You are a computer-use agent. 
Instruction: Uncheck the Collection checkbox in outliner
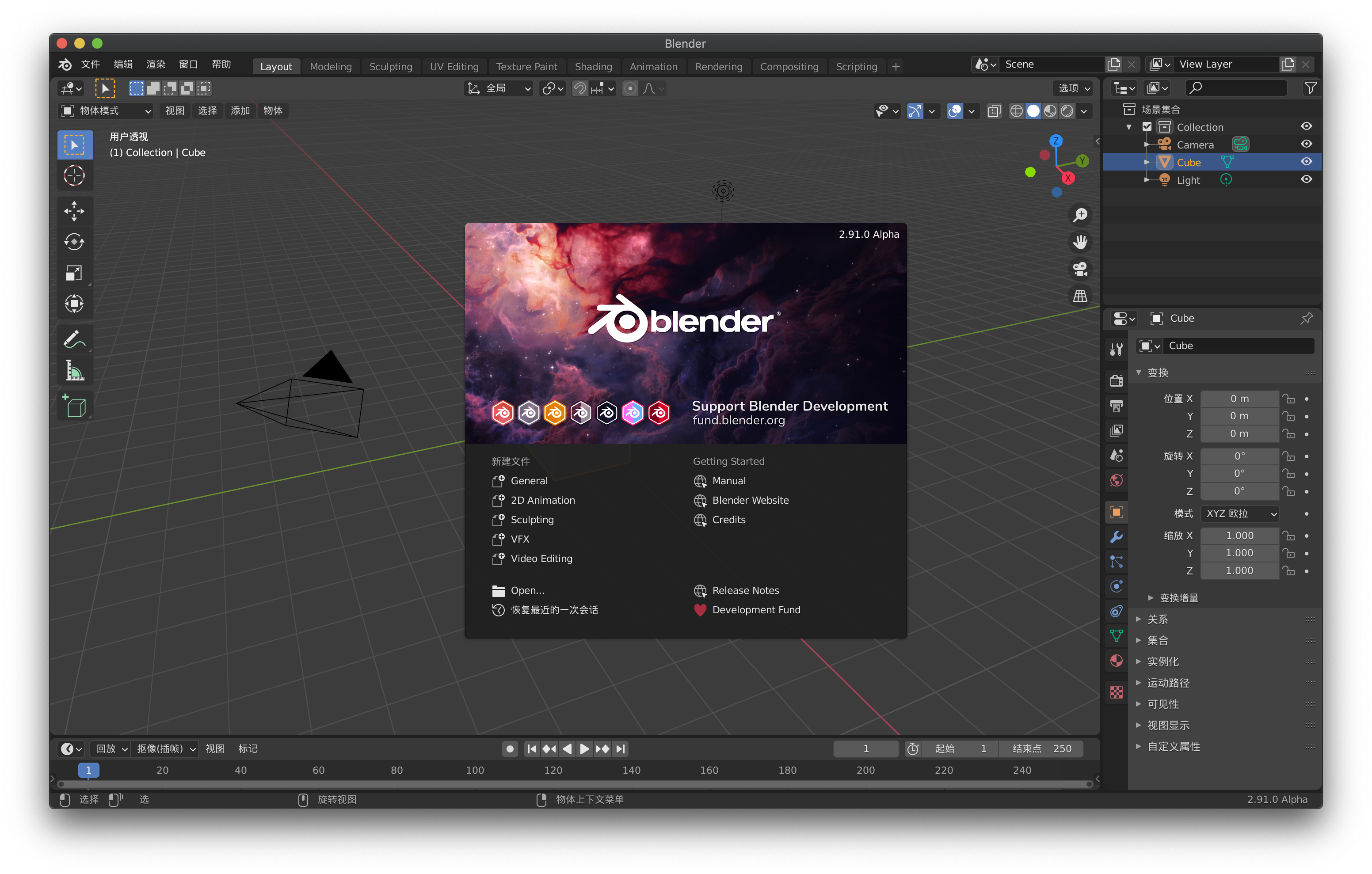click(1147, 126)
